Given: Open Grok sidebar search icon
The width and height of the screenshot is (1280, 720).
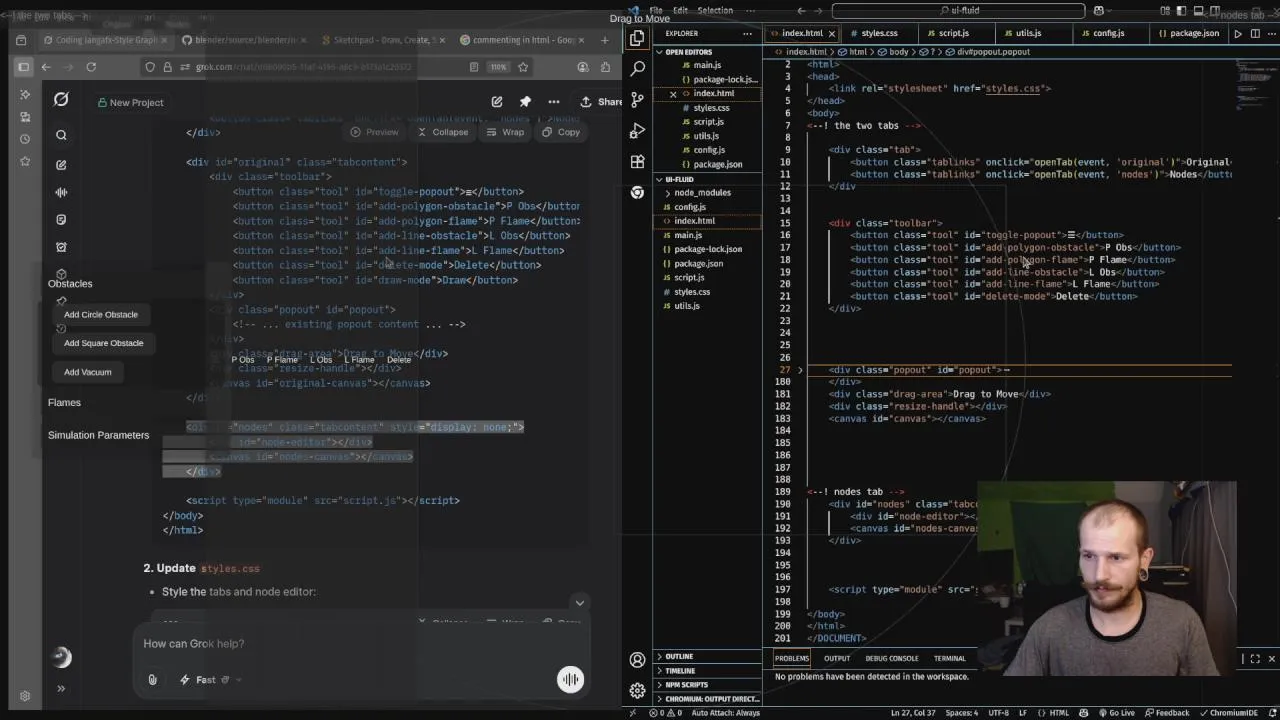Looking at the screenshot, I should click(x=61, y=135).
